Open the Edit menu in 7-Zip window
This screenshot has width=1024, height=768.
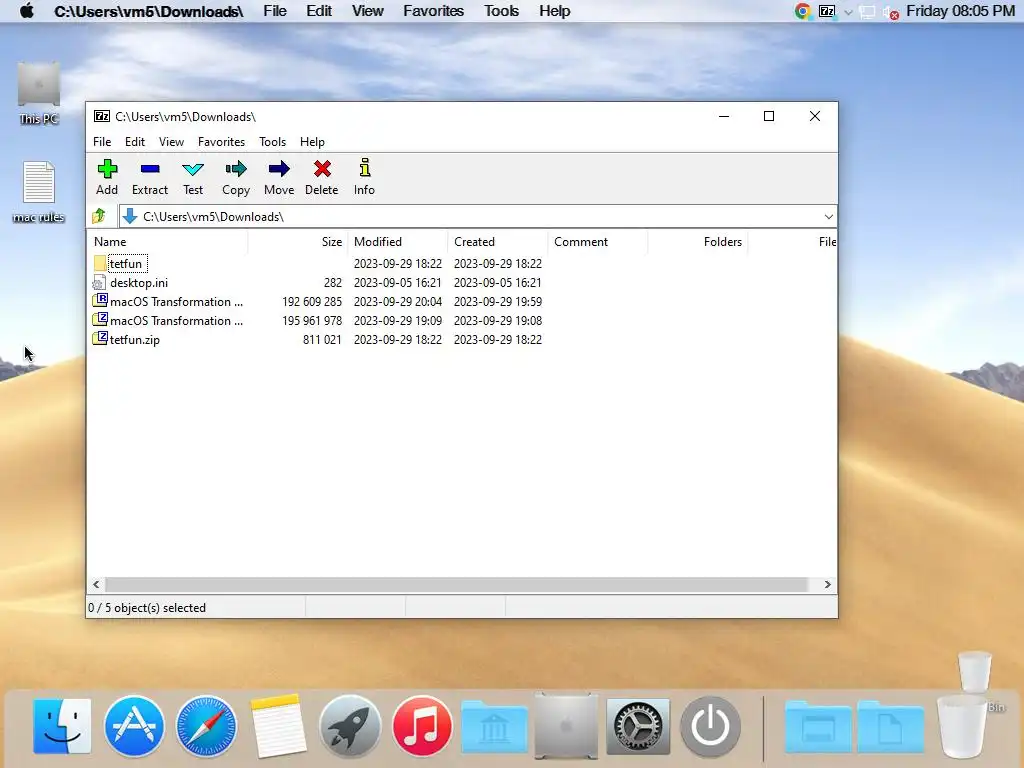[x=135, y=142]
